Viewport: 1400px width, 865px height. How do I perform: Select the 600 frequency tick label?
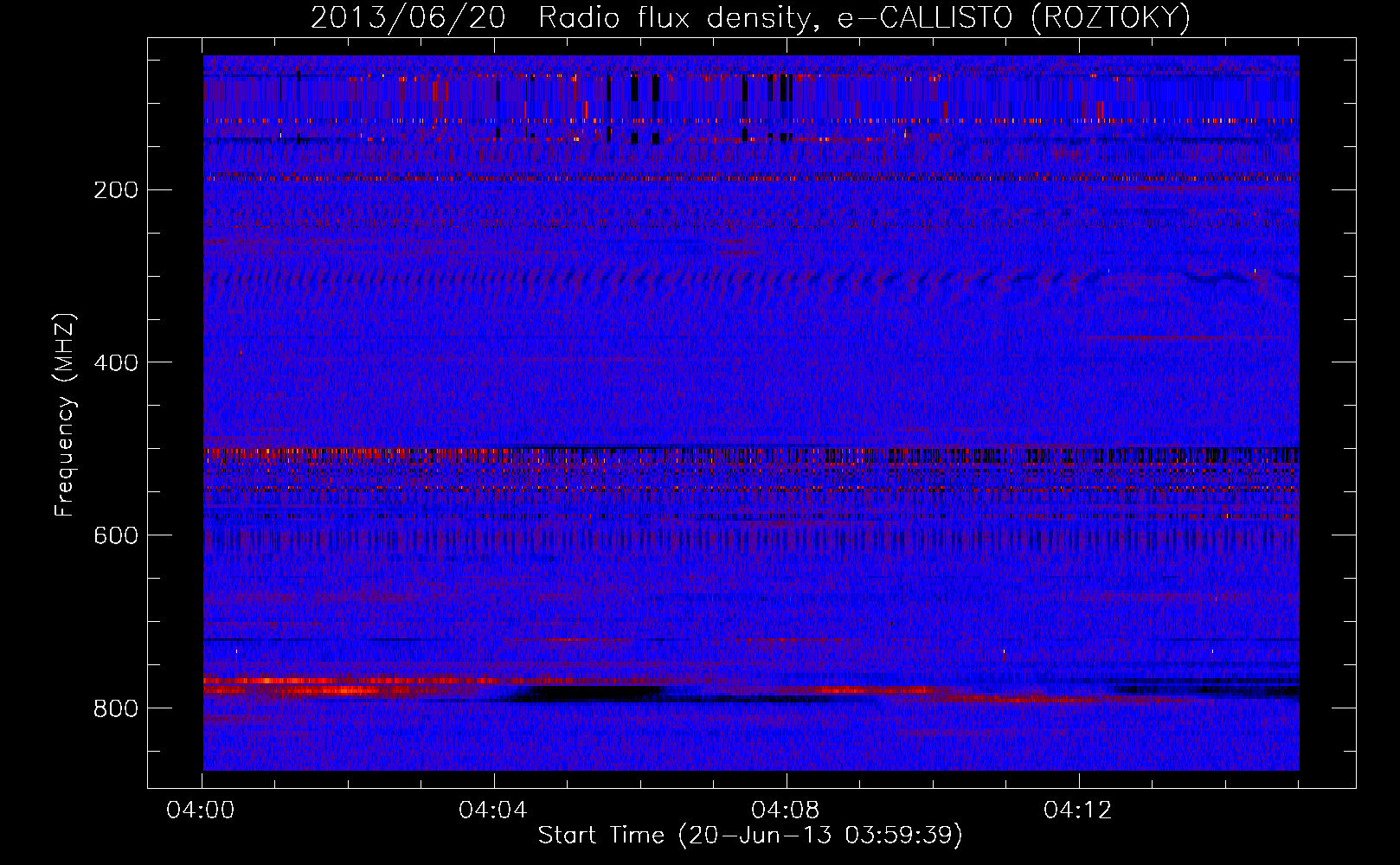point(116,536)
